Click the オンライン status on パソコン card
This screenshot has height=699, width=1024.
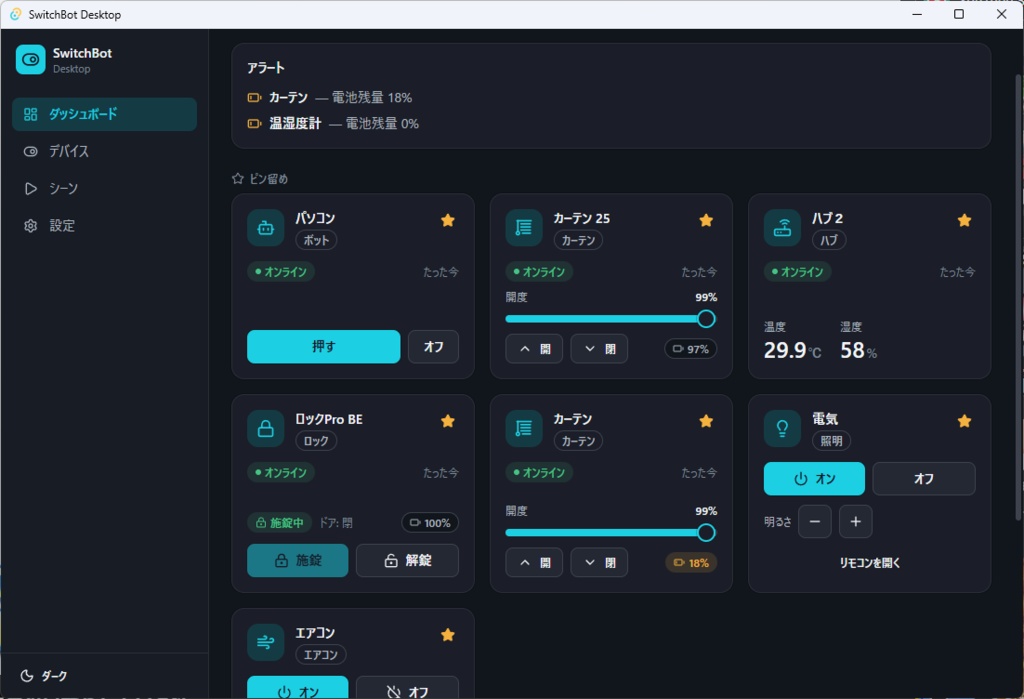[281, 272]
